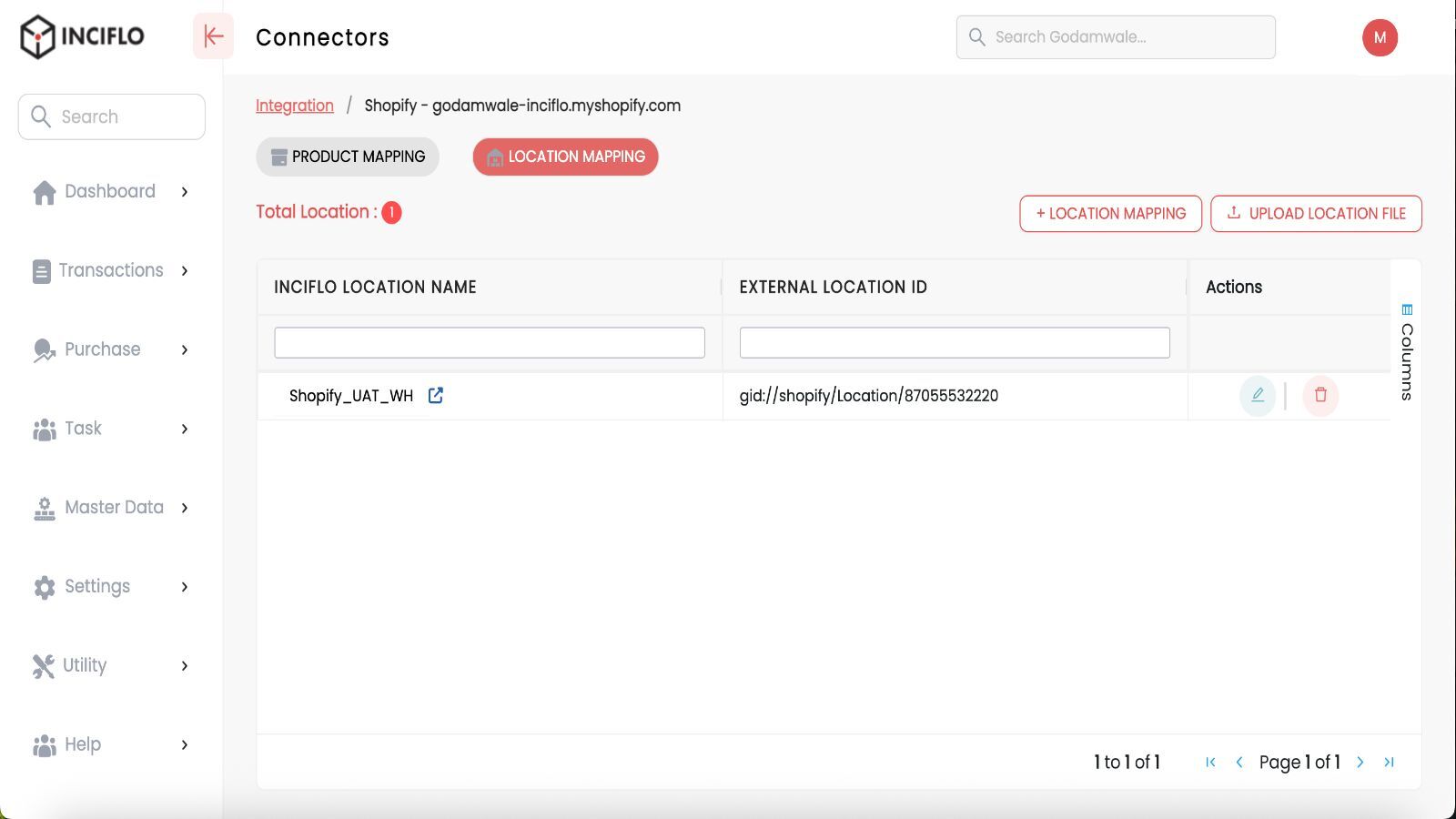The height and width of the screenshot is (819, 1456).
Task: Click the Utility tools icon
Action: (44, 666)
